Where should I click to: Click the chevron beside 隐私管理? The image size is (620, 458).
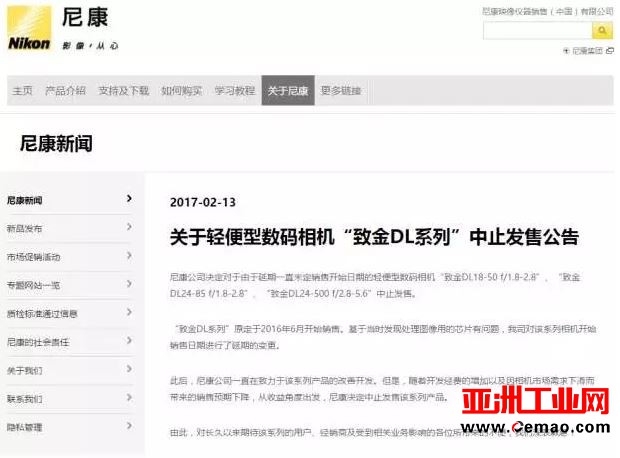(129, 426)
